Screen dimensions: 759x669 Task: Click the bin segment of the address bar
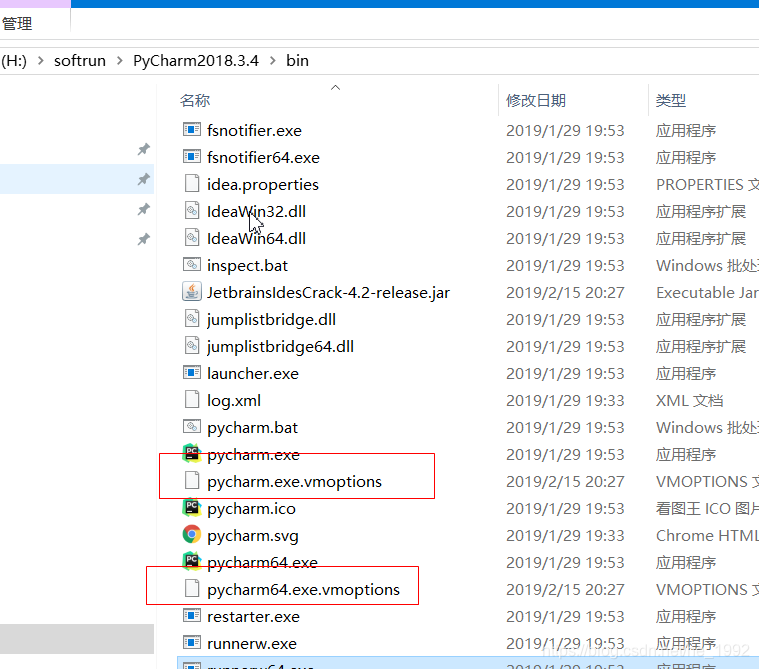click(x=297, y=61)
